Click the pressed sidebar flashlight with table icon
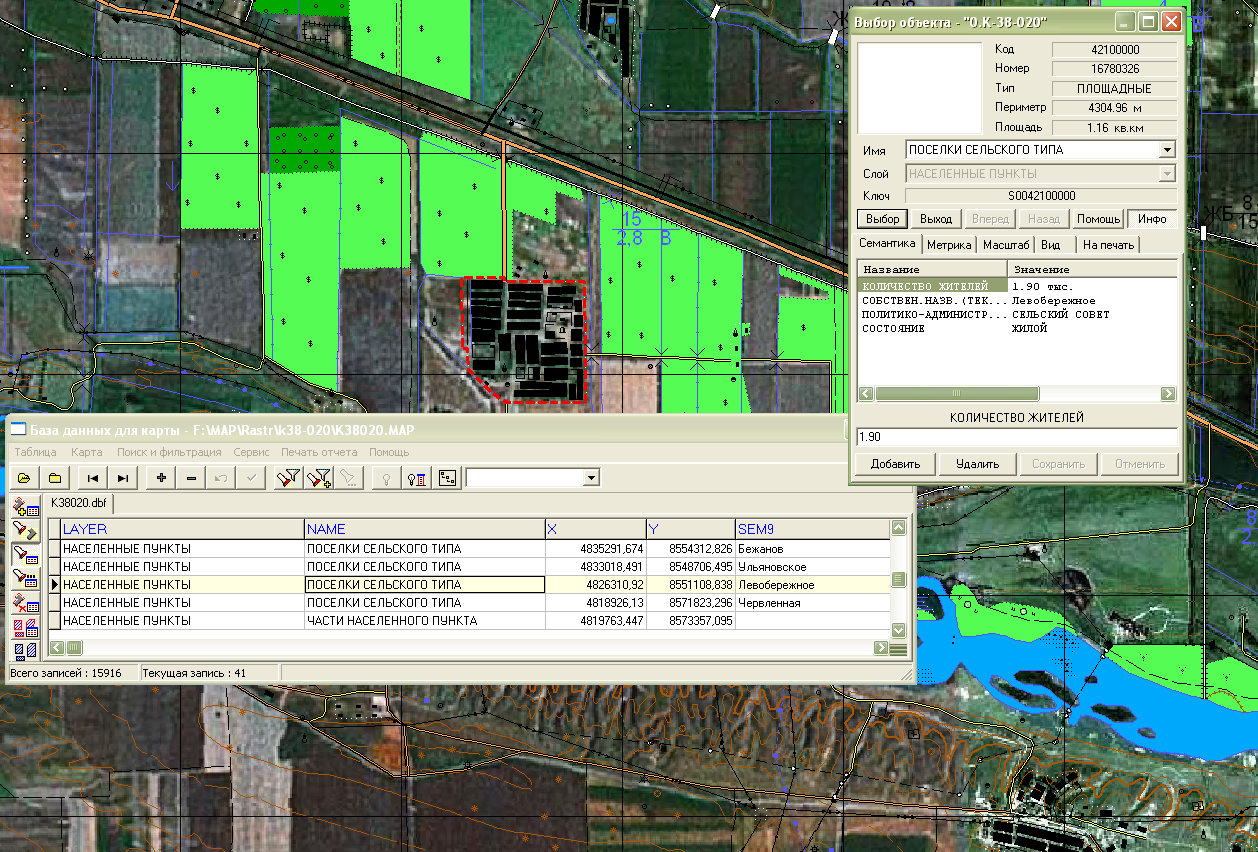 25,554
